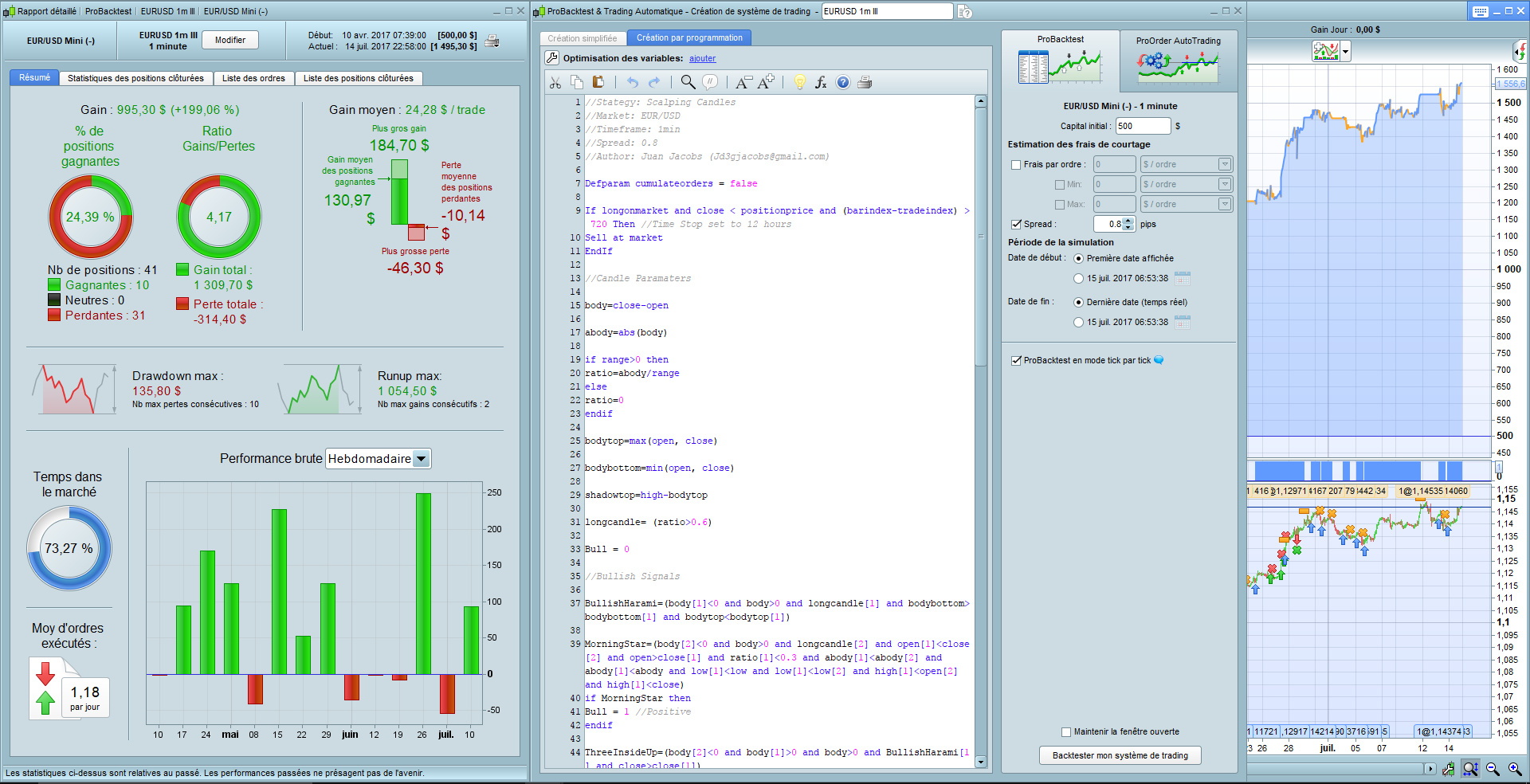Screen dimensions: 1530x784
Task: Click Backtester mon système de trading button
Action: (1120, 755)
